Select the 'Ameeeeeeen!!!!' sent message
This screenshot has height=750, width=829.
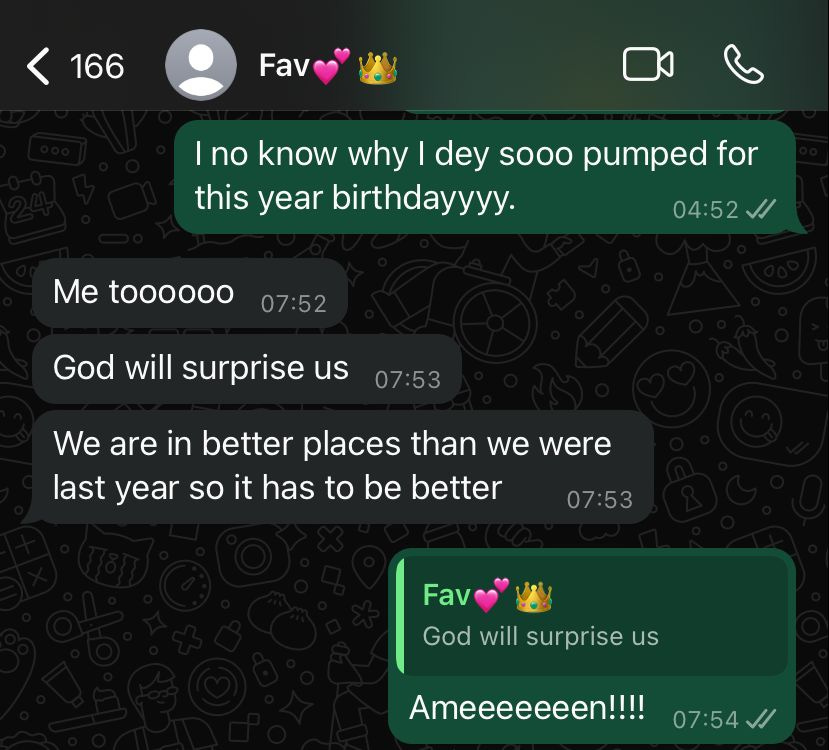click(x=592, y=646)
